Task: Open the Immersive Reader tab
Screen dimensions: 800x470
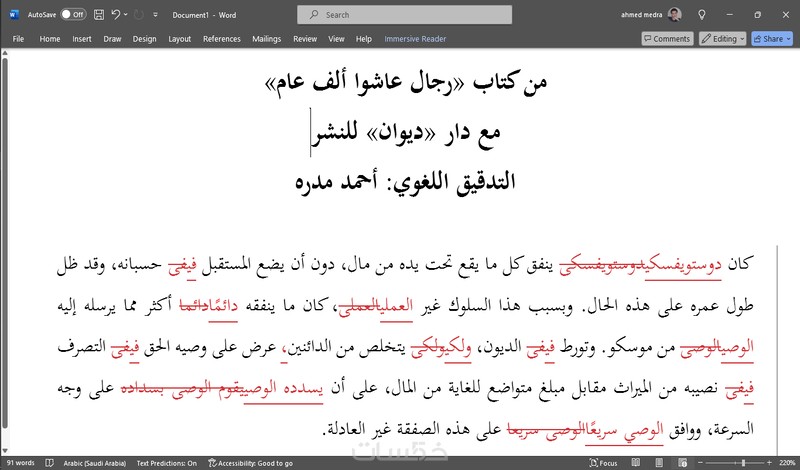Action: coord(415,39)
